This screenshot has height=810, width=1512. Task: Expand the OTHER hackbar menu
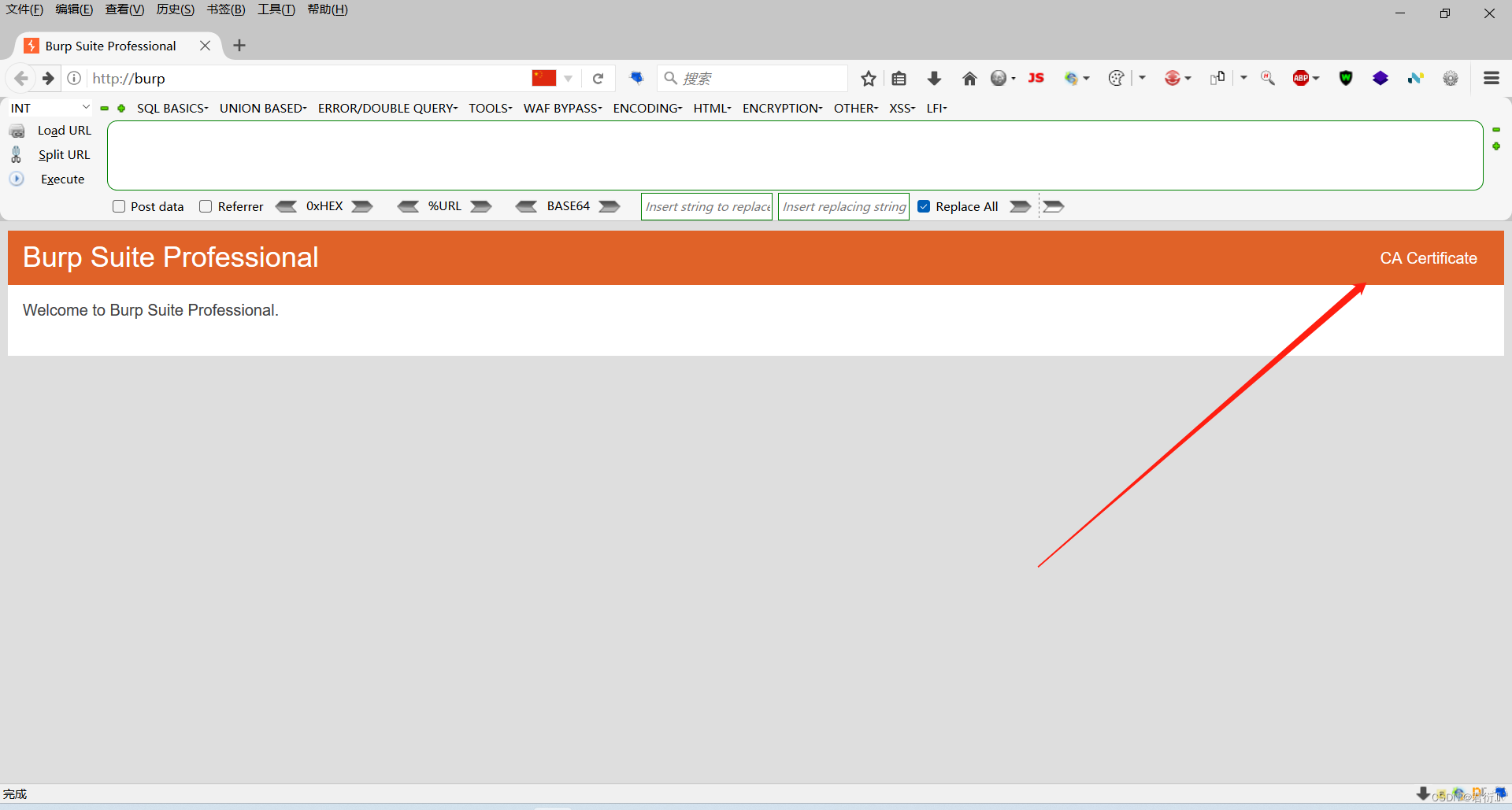855,108
